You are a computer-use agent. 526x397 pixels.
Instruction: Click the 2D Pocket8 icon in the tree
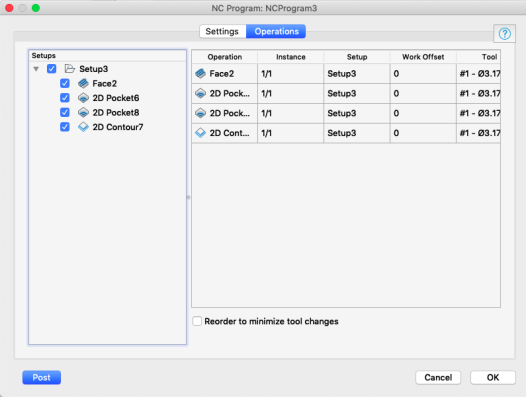pyautogui.click(x=83, y=112)
